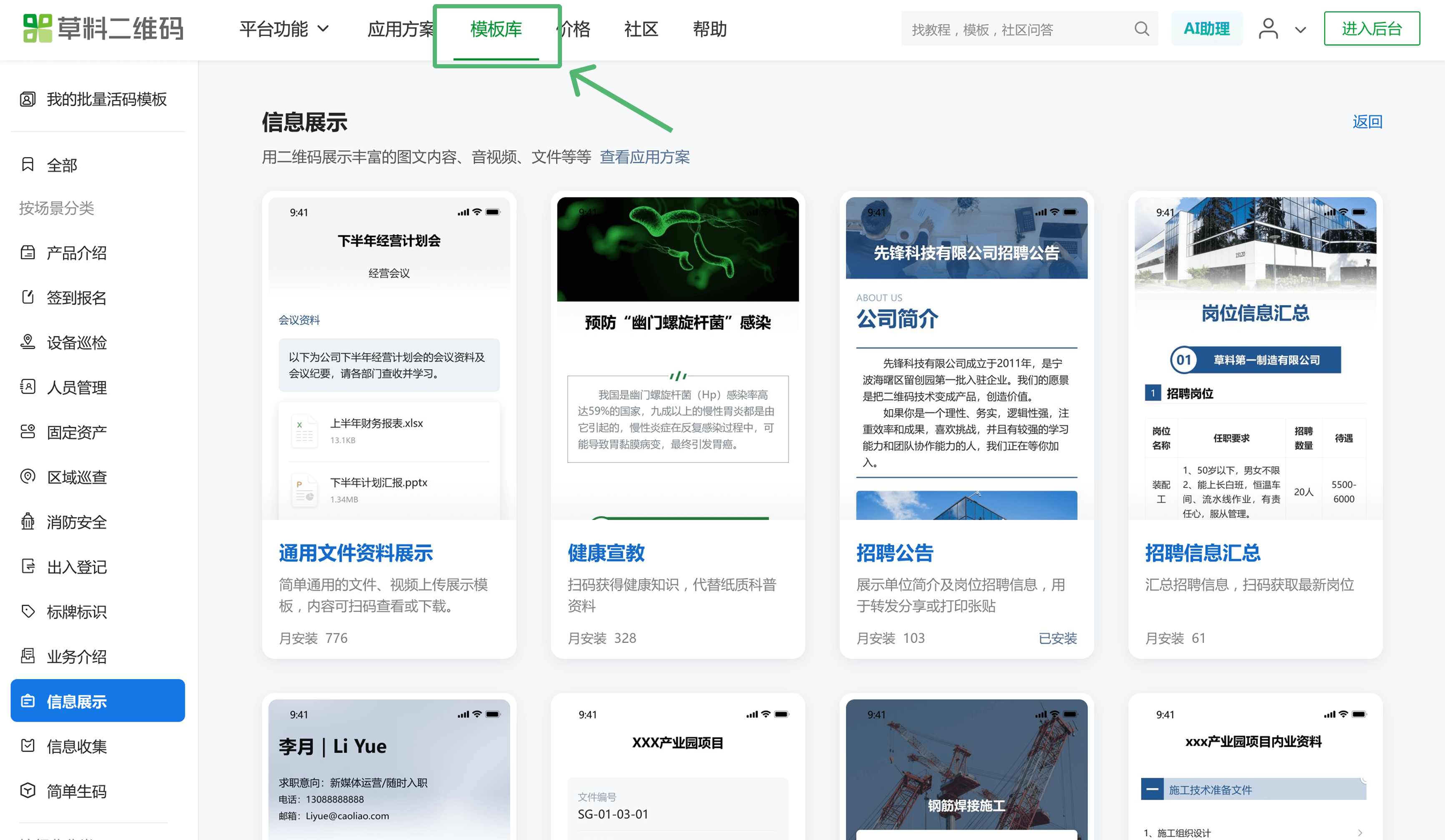Open the xxx产业园项目内业资料 preview
Screen dimensions: 1445x840
pos(1256,770)
